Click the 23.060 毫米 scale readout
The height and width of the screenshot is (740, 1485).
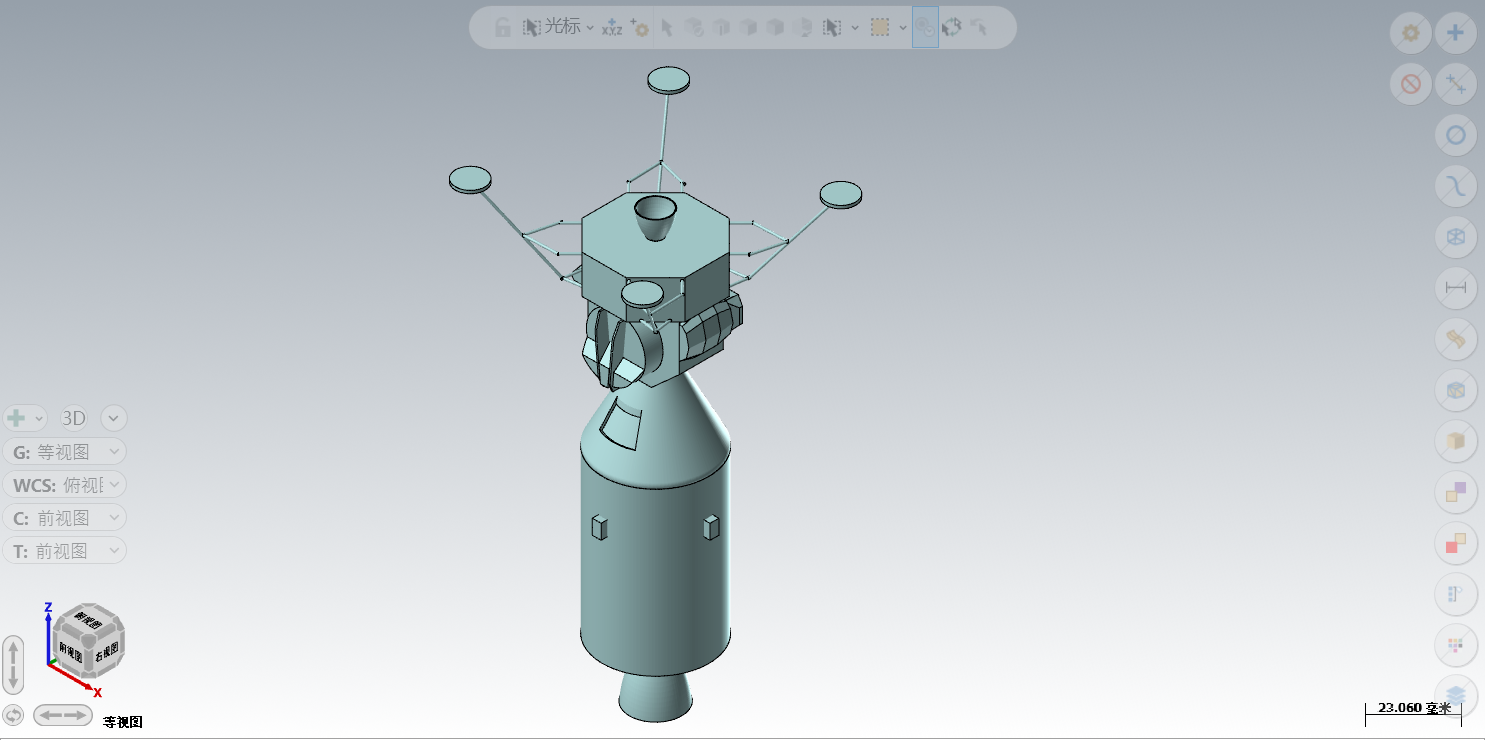(x=1413, y=708)
